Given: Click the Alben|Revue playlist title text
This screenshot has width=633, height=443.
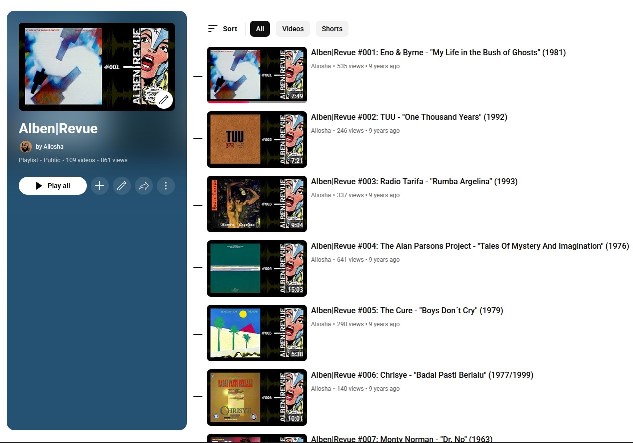Looking at the screenshot, I should [58, 128].
